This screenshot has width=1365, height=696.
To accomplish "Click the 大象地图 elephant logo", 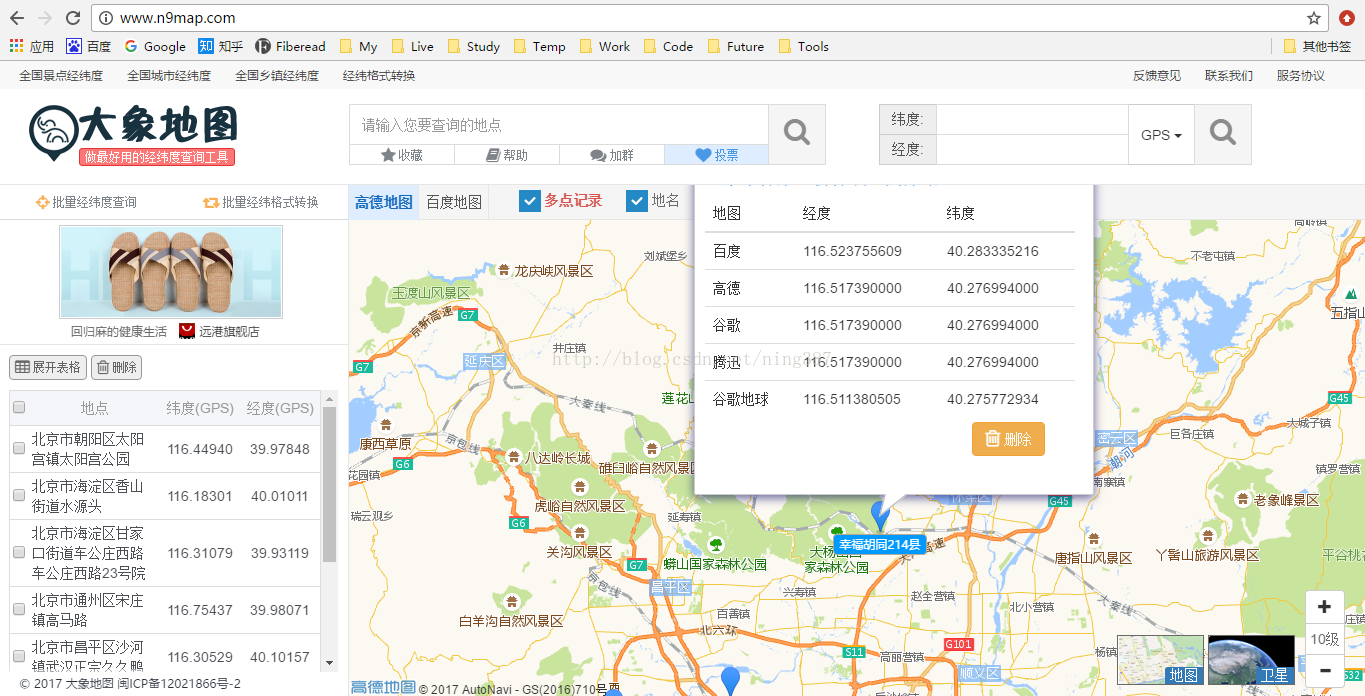I will tap(134, 134).
